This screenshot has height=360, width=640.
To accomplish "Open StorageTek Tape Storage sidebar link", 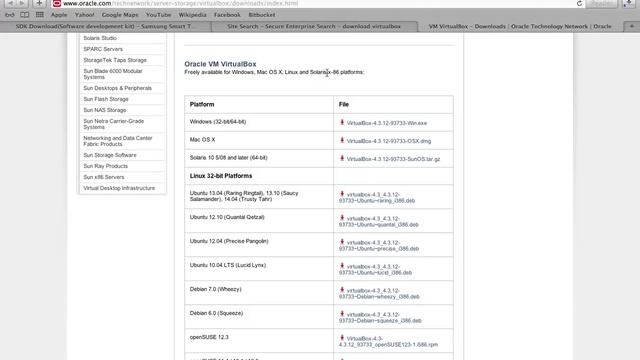I will pos(115,60).
